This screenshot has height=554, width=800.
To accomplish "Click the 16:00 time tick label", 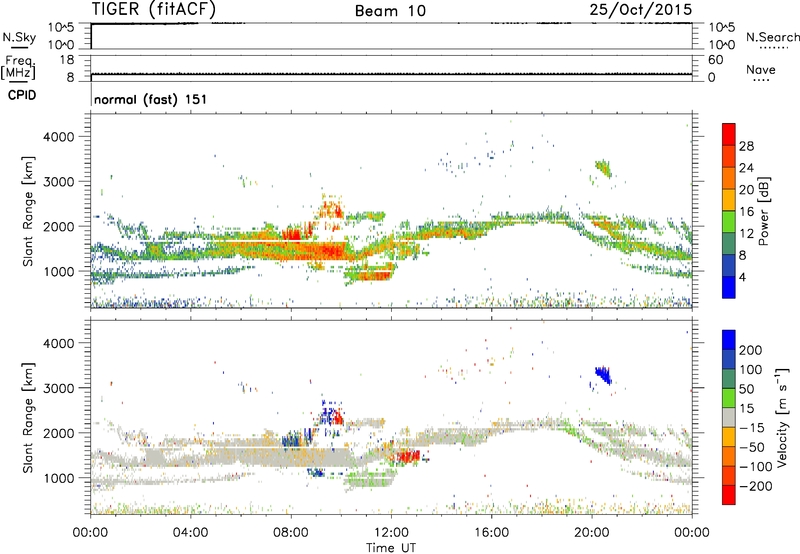I will (x=491, y=533).
